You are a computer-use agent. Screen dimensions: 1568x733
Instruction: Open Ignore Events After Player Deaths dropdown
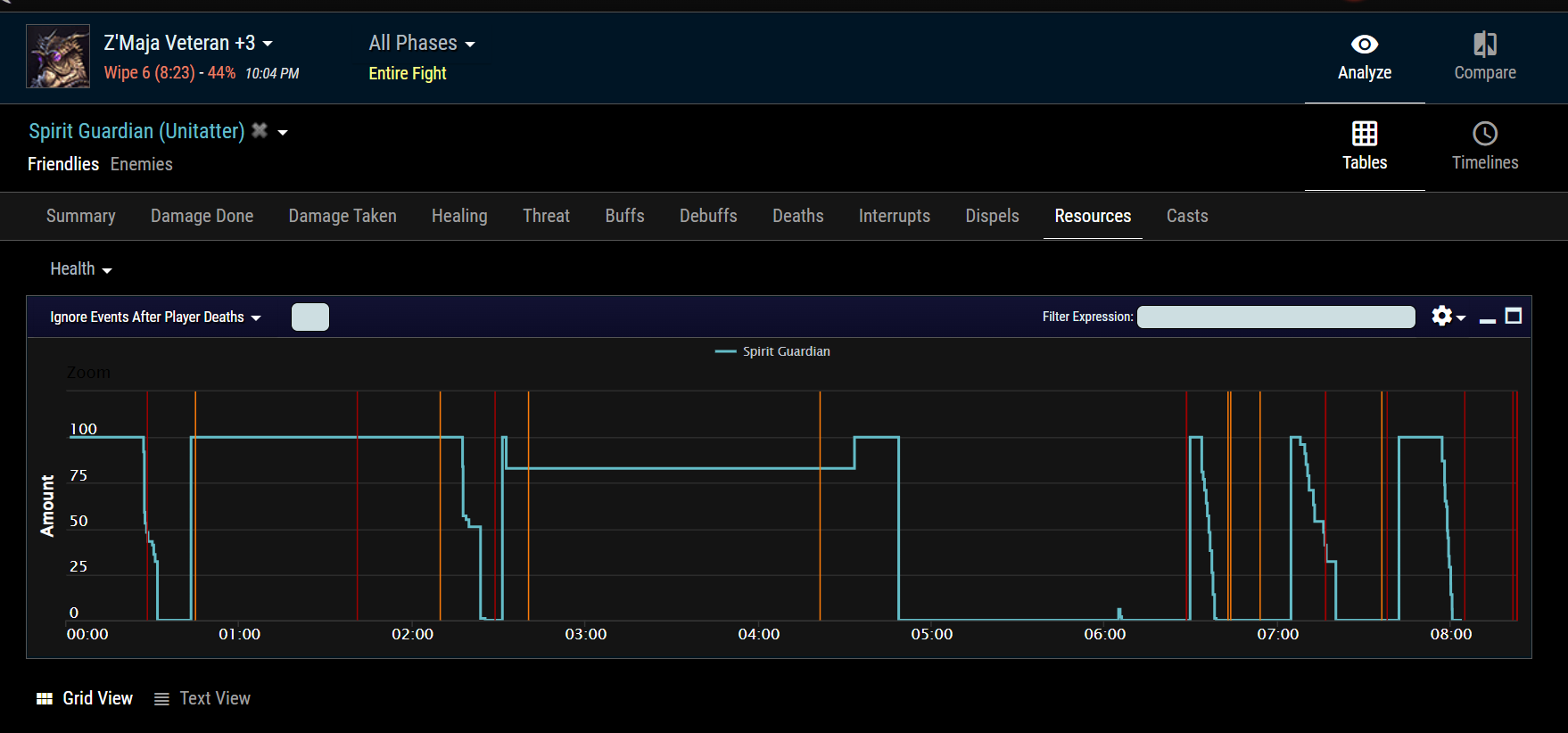click(155, 317)
